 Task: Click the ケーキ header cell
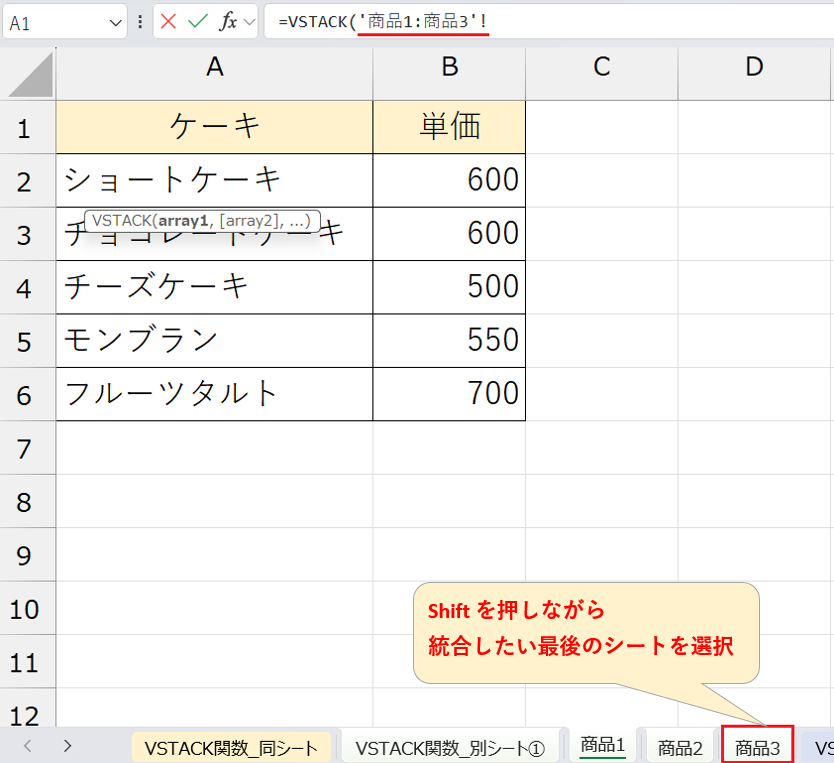pyautogui.click(x=214, y=127)
